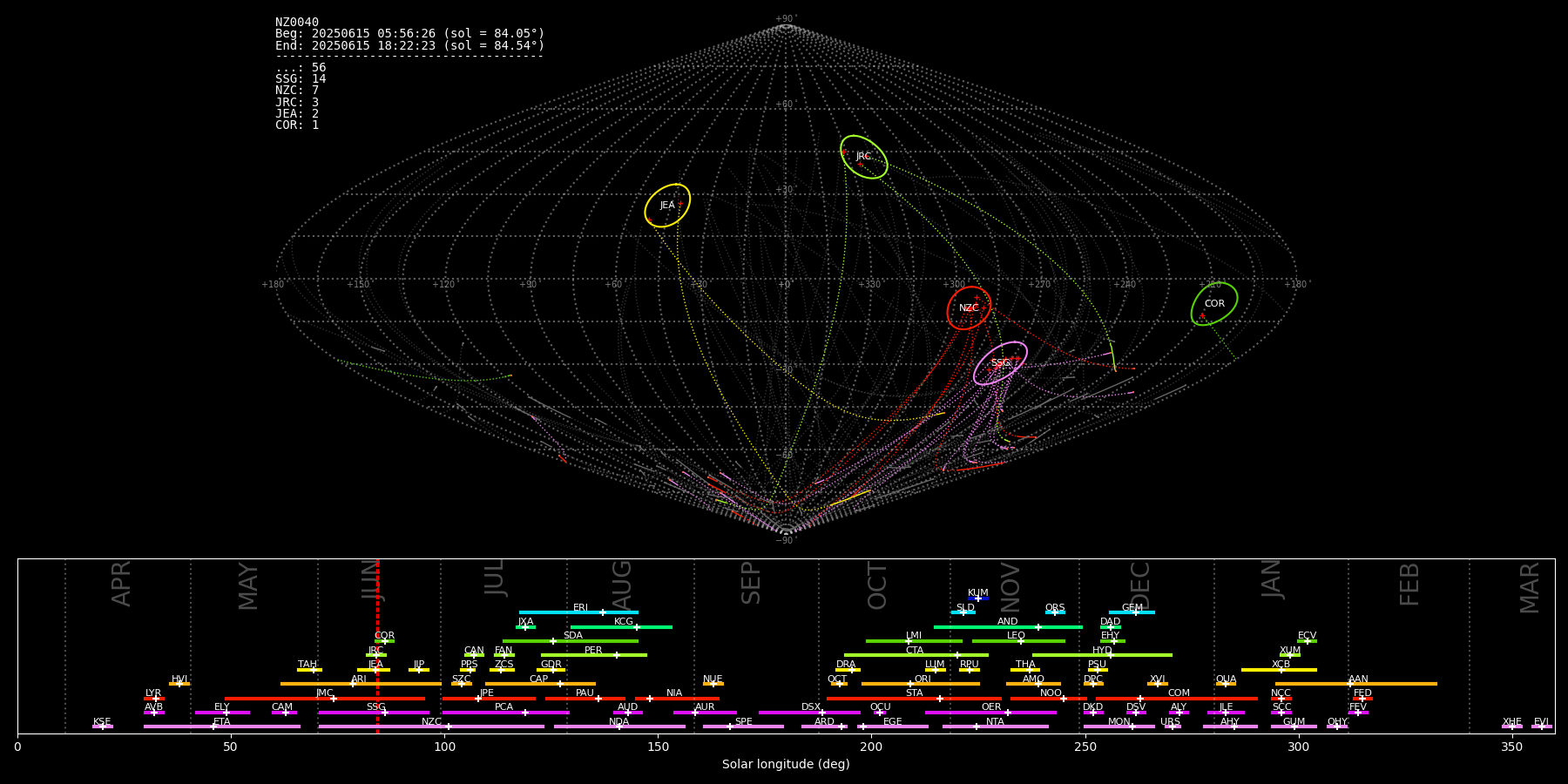This screenshot has height=784, width=1568.
Task: Click the 350 tick on the solar longitude axis
Action: tap(1511, 747)
